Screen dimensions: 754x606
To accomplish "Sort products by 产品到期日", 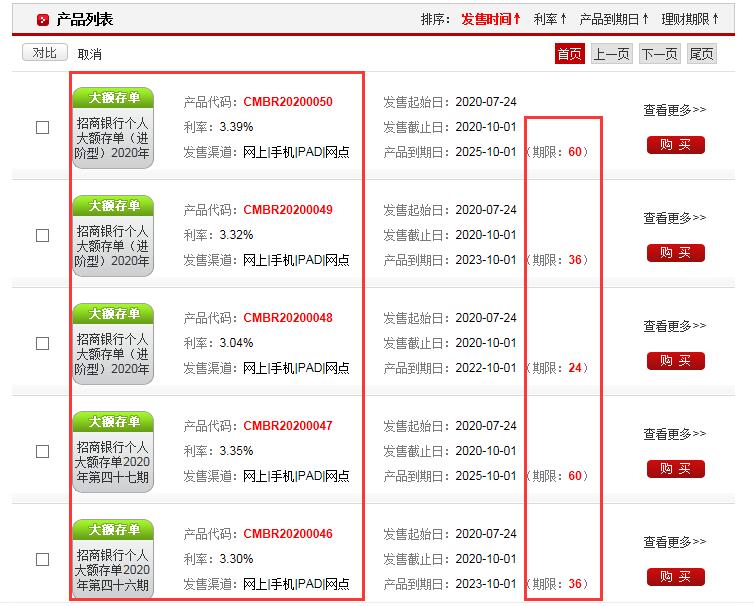I will pyautogui.click(x=614, y=19).
